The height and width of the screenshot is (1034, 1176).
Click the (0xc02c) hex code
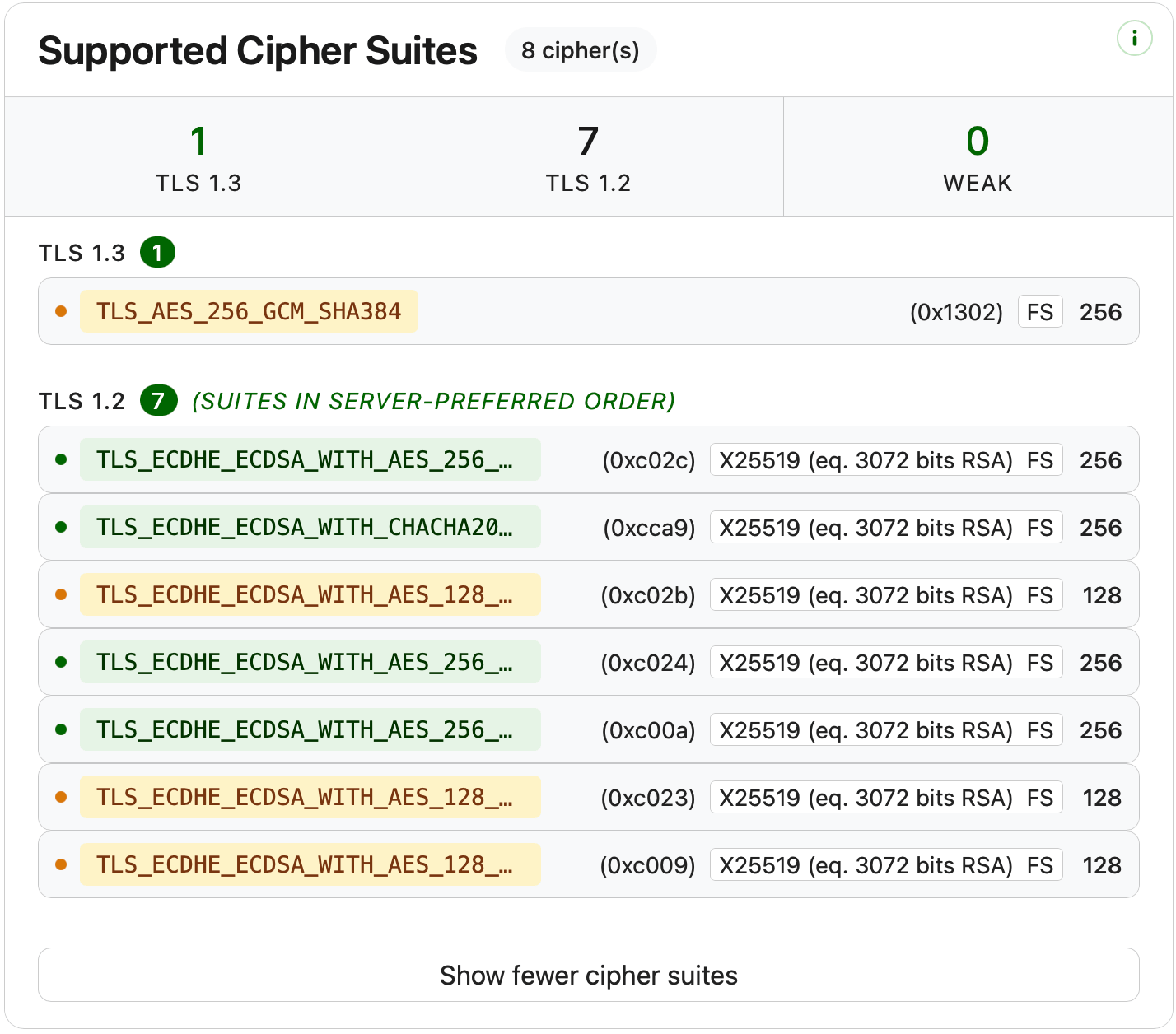[649, 460]
